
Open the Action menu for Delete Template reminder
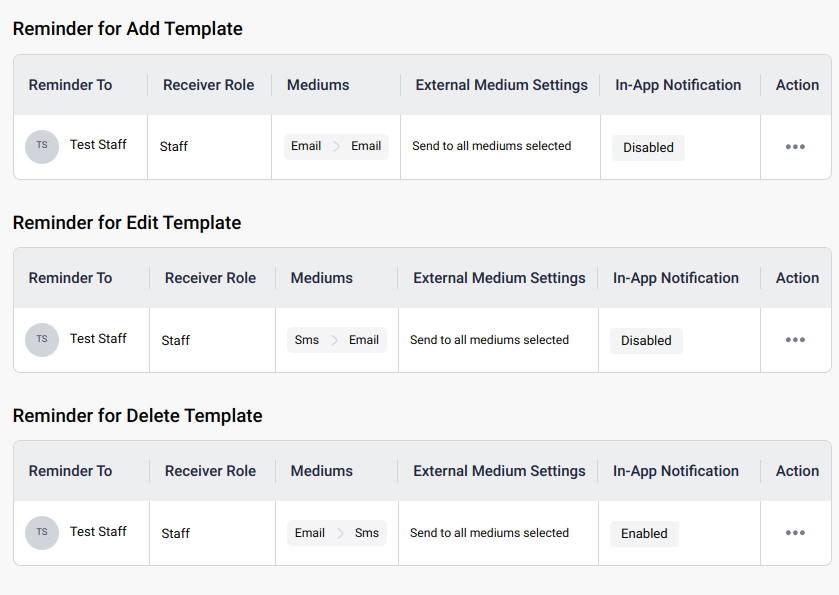coord(795,533)
